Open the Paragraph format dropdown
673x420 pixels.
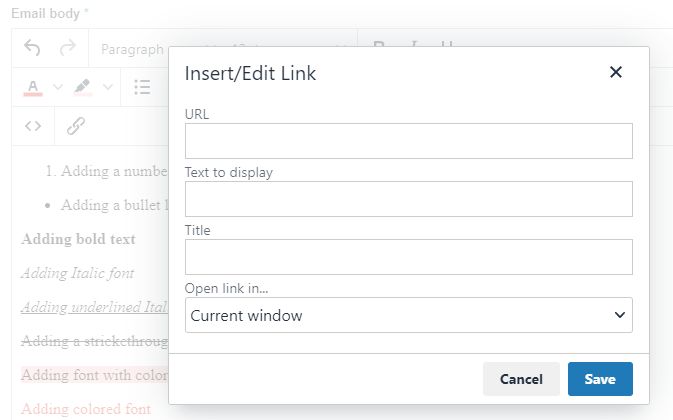(132, 48)
